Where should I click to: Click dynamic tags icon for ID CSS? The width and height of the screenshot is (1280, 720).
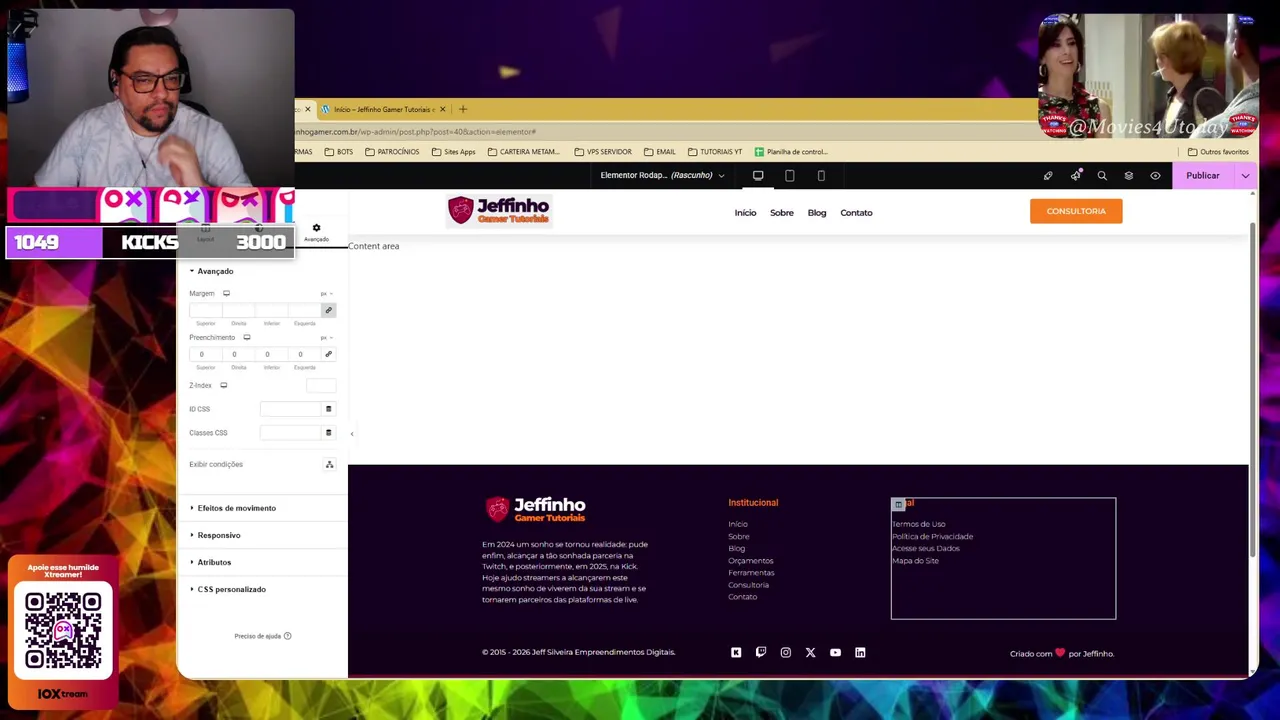pos(328,409)
